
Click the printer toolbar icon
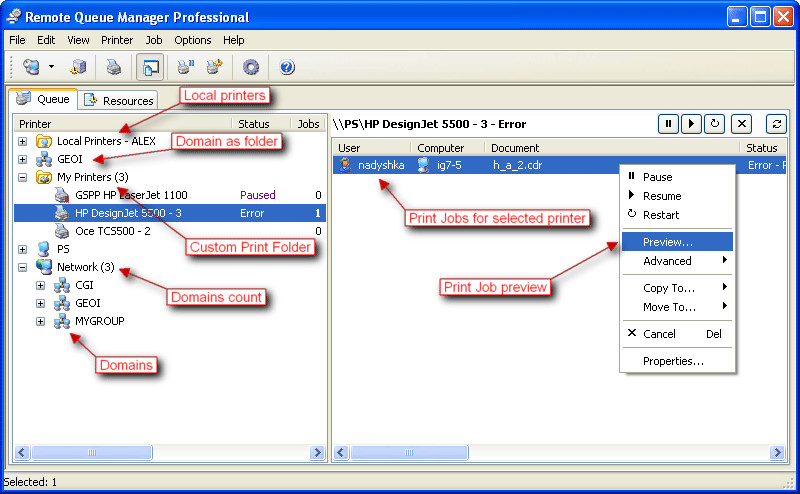pyautogui.click(x=114, y=67)
